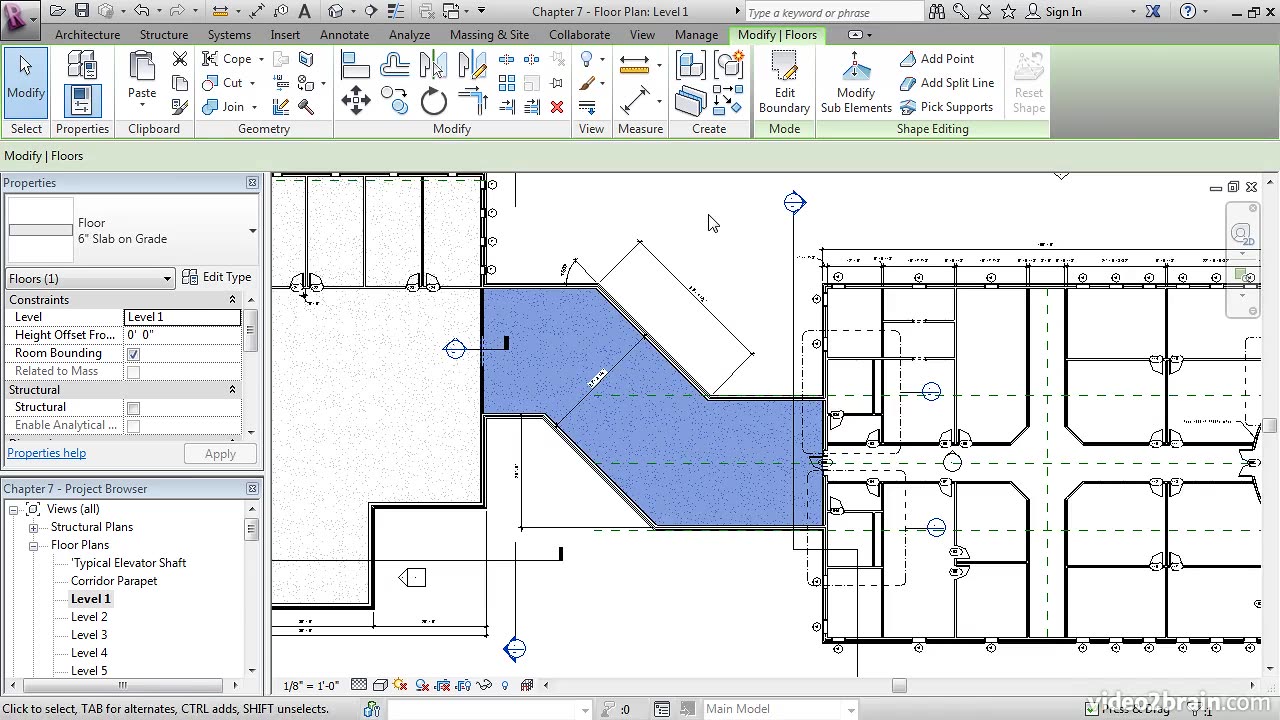Click Add Split Line button
This screenshot has width=1280, height=720.
pos(947,83)
